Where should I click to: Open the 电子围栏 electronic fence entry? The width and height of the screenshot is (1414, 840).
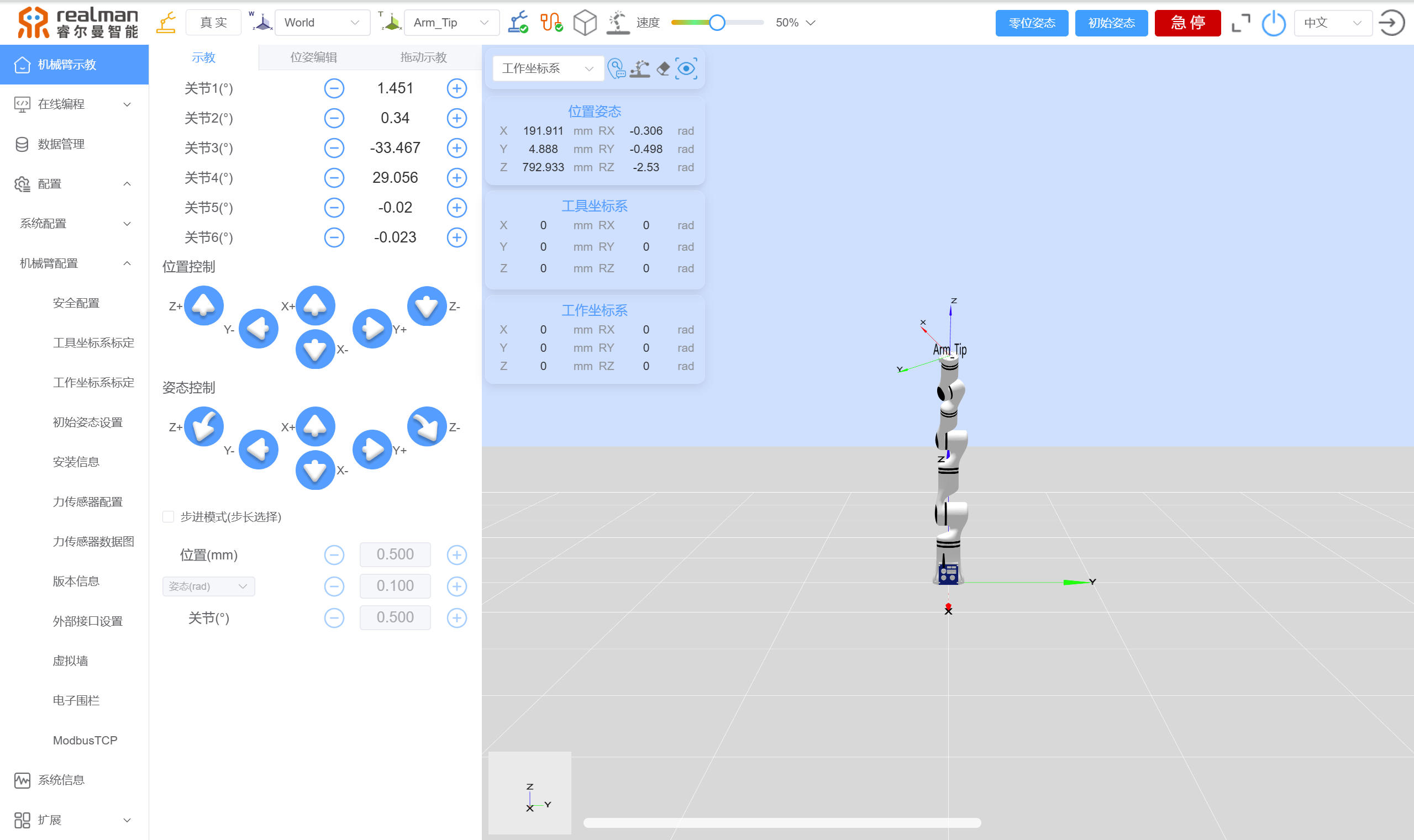click(x=76, y=701)
